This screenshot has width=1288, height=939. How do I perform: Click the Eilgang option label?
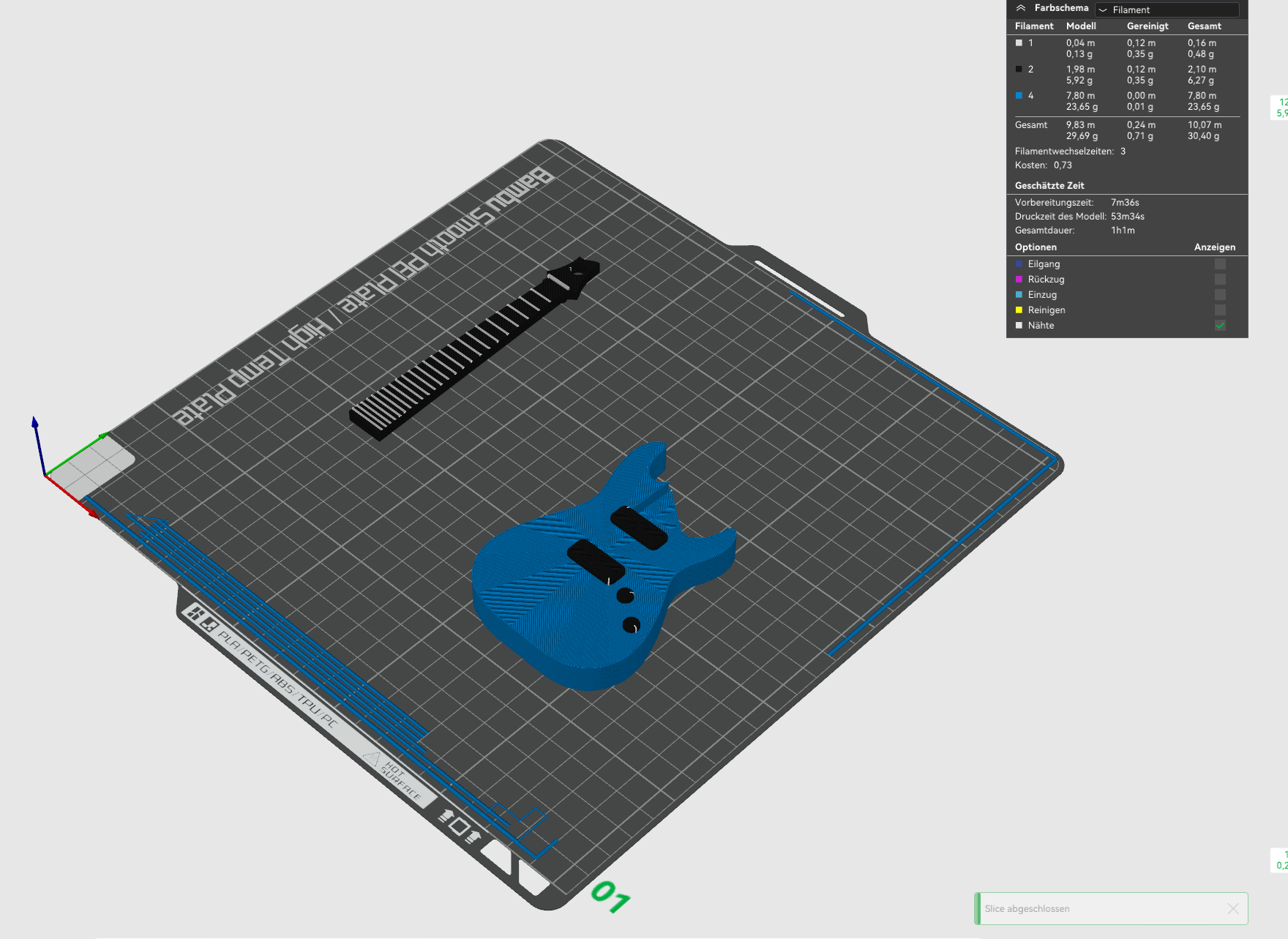(1044, 264)
